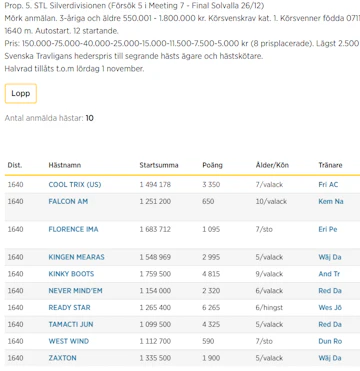360x371 pixels.
Task: Click the 1640 m. Autostart. 12 startande line
Action: 62,31
